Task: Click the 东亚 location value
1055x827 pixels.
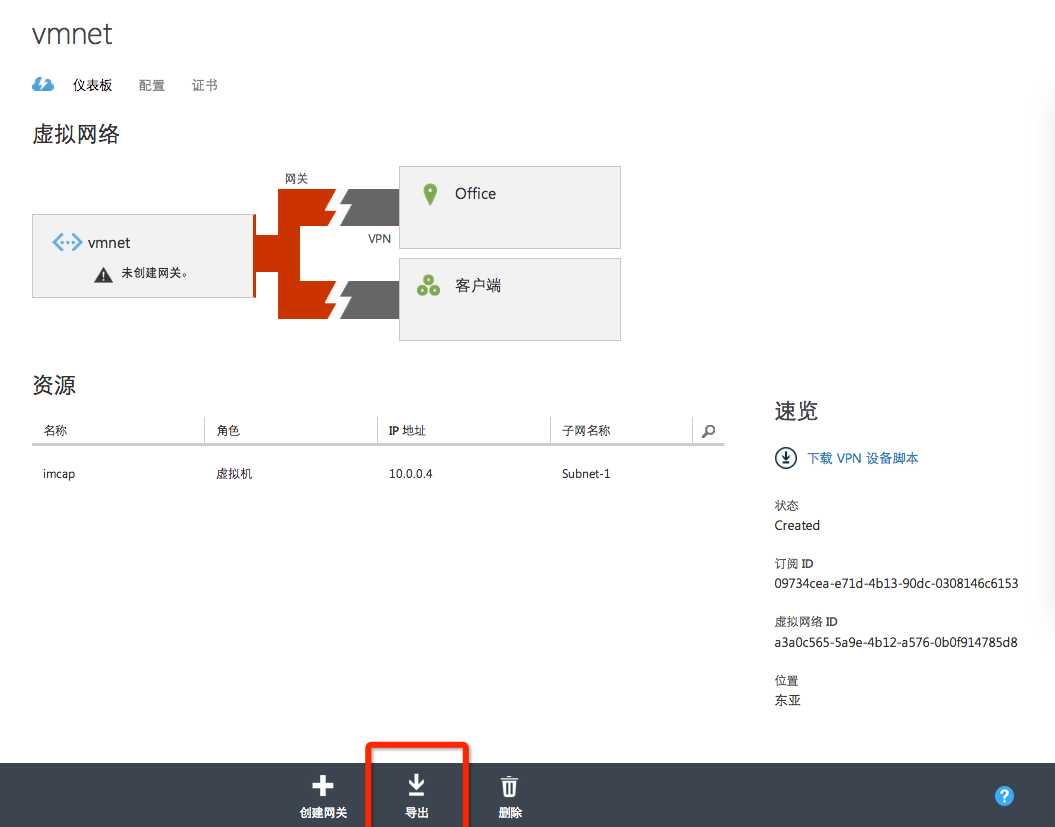Action: 788,700
